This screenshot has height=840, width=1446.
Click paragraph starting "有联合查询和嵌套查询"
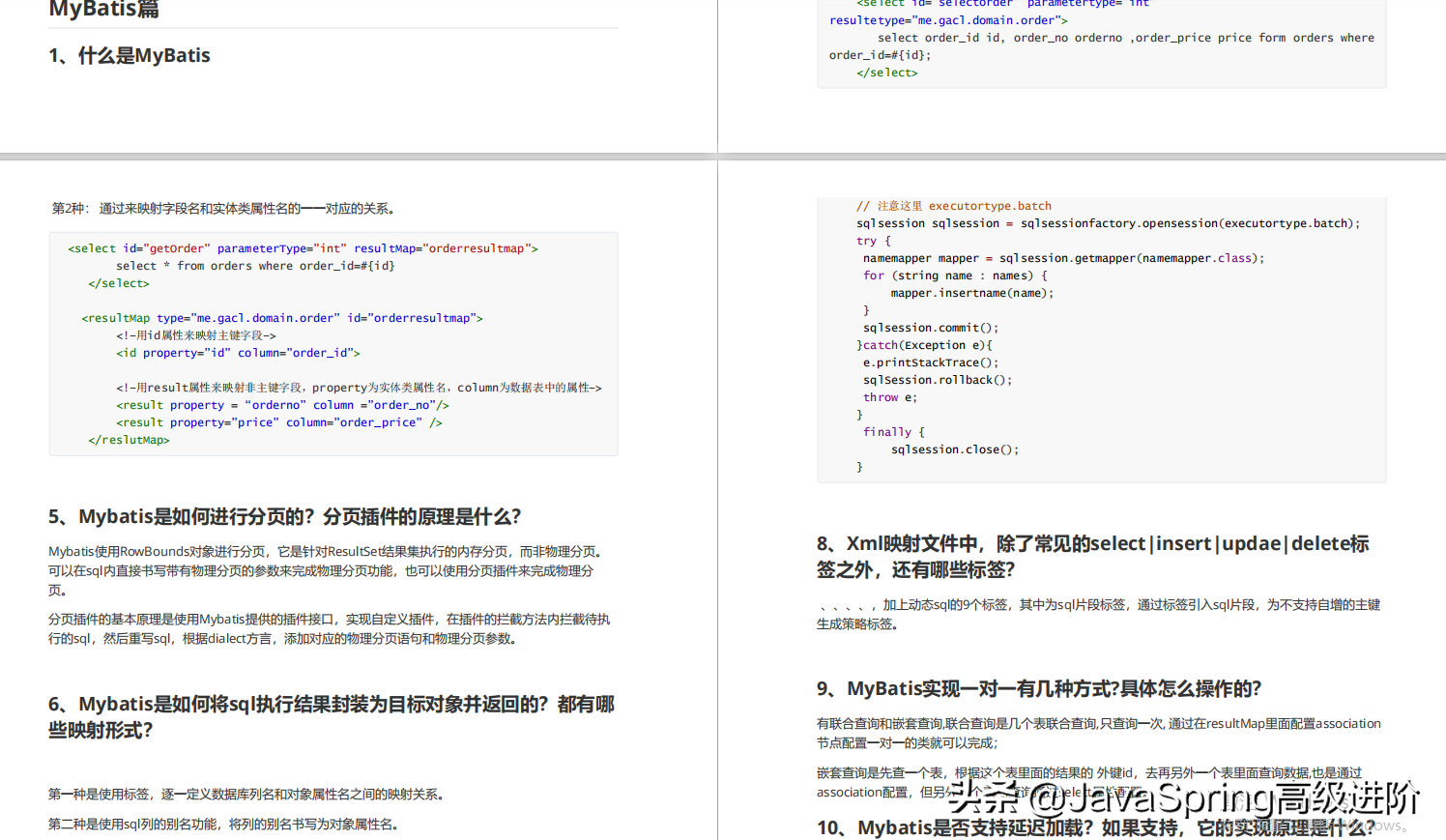[x=1099, y=733]
